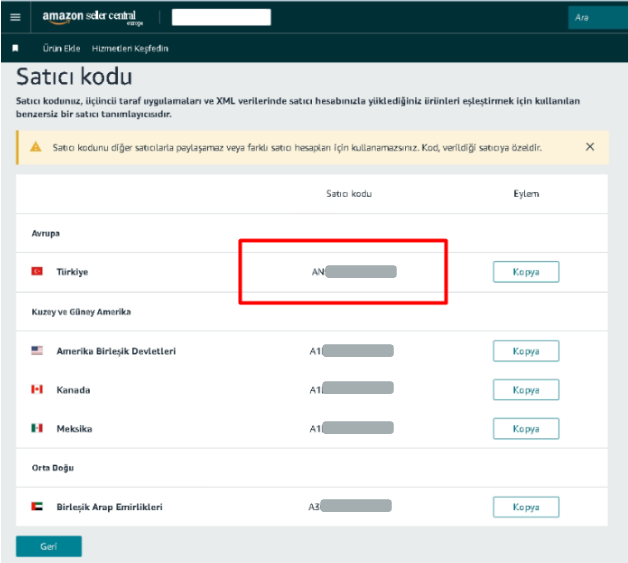628x563 pixels.
Task: Copy the Meksika seller code
Action: tap(526, 429)
